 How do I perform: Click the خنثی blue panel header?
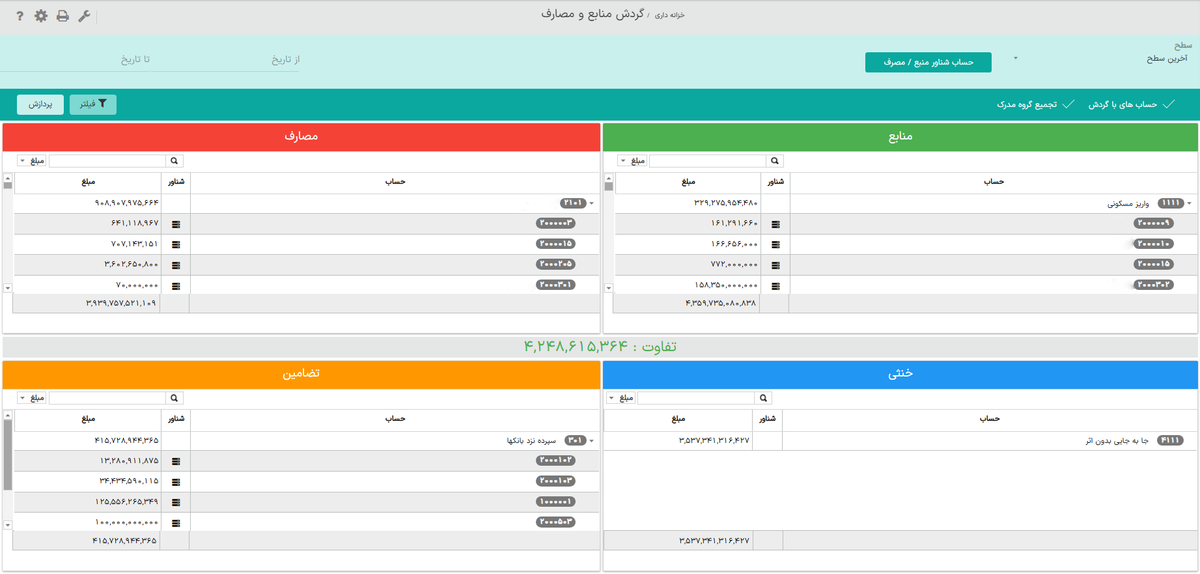[x=901, y=374]
